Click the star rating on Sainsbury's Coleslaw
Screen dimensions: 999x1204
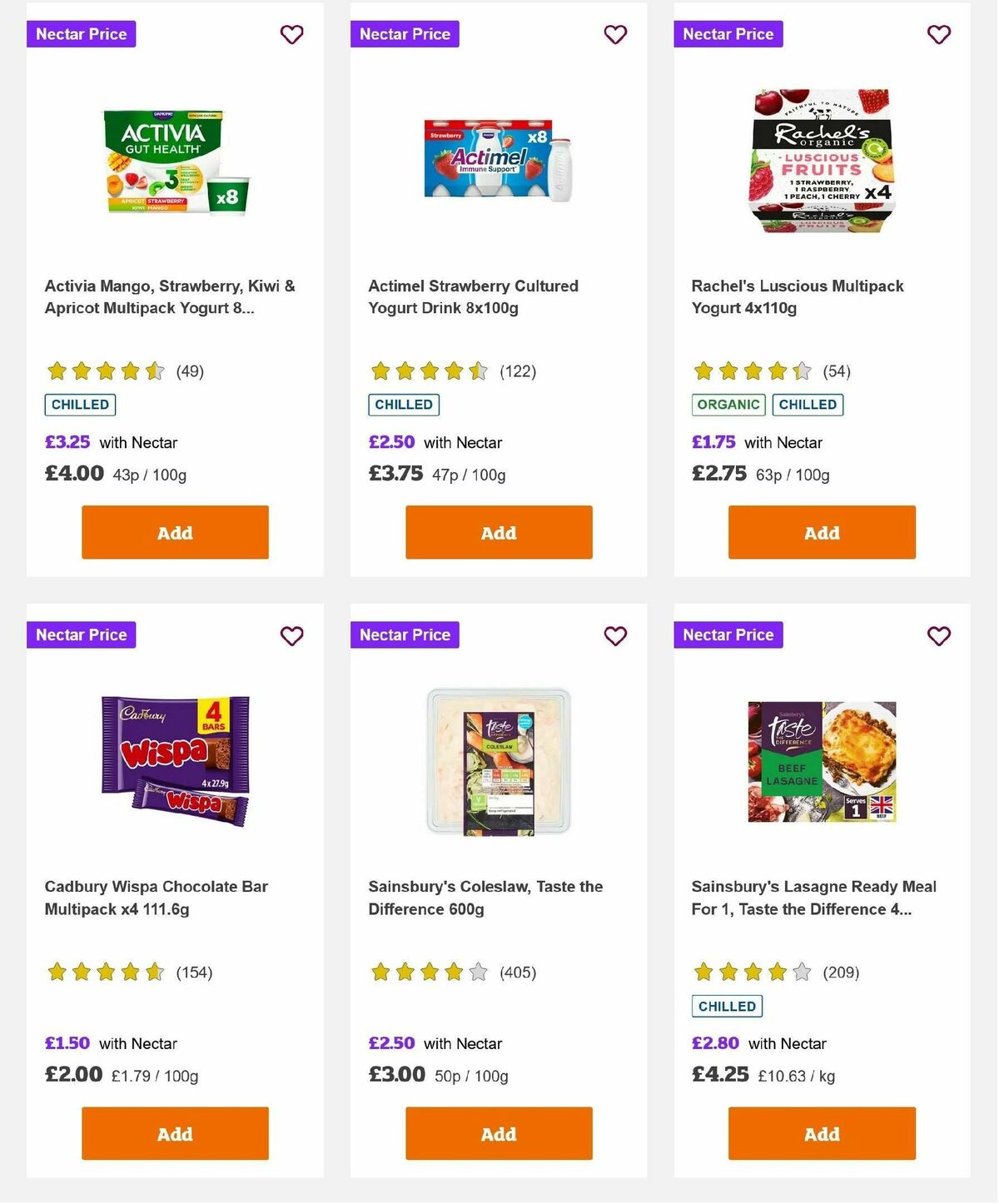(x=427, y=971)
